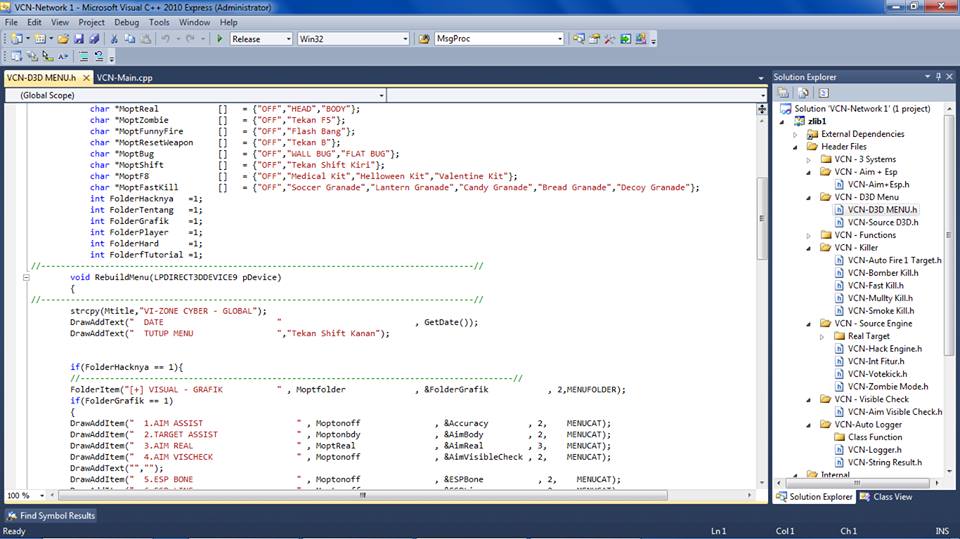Open the Debug menu

click(x=127, y=22)
